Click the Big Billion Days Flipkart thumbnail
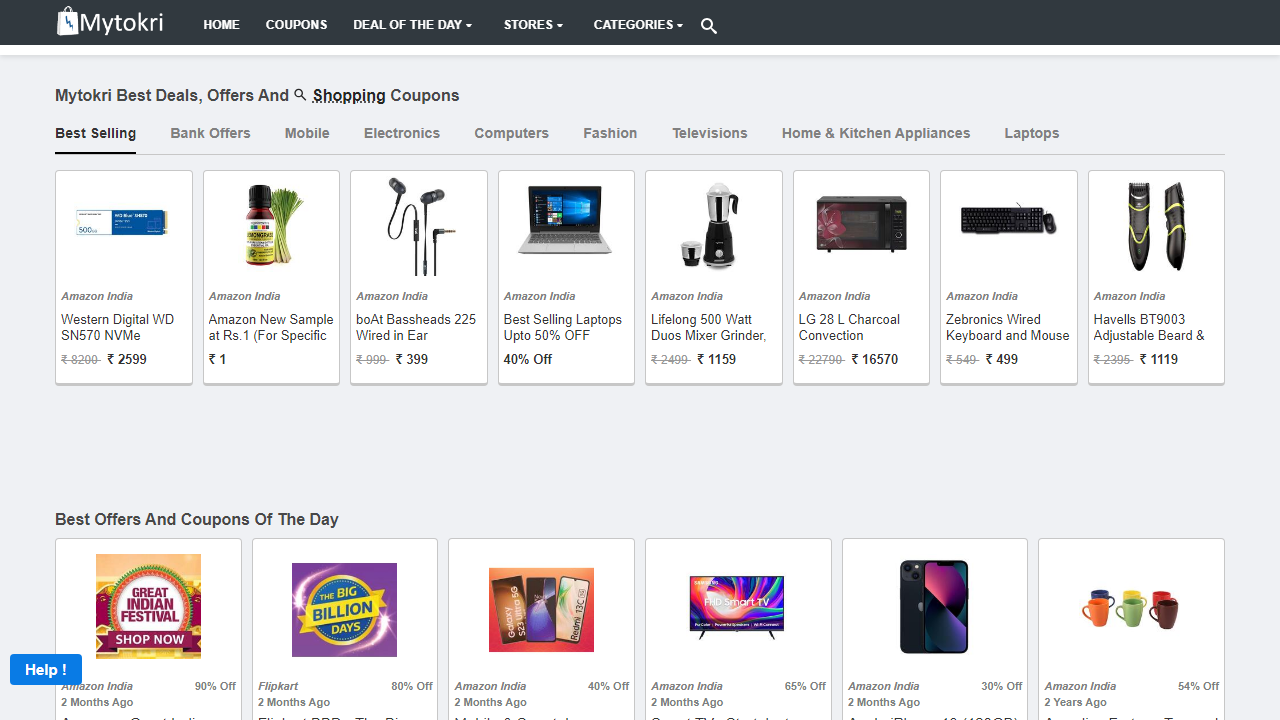This screenshot has width=1280, height=720. point(344,609)
